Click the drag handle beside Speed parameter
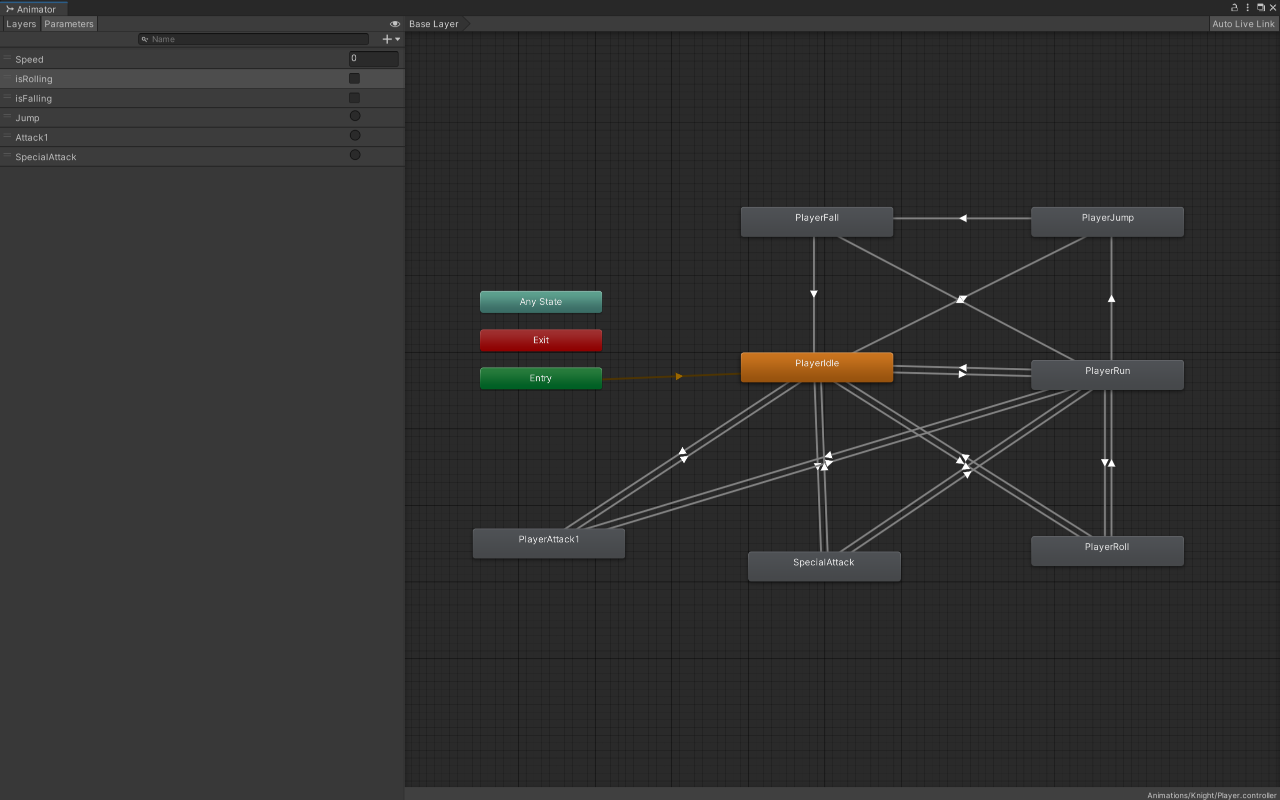Image resolution: width=1280 pixels, height=800 pixels. tap(7, 58)
